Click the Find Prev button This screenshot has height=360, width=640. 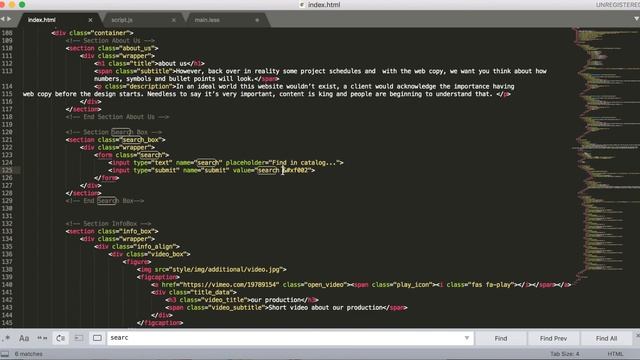553,338
